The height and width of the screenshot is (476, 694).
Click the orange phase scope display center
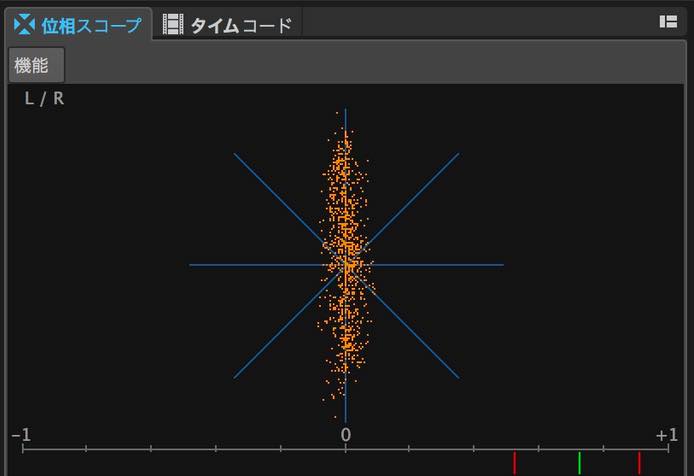point(346,265)
